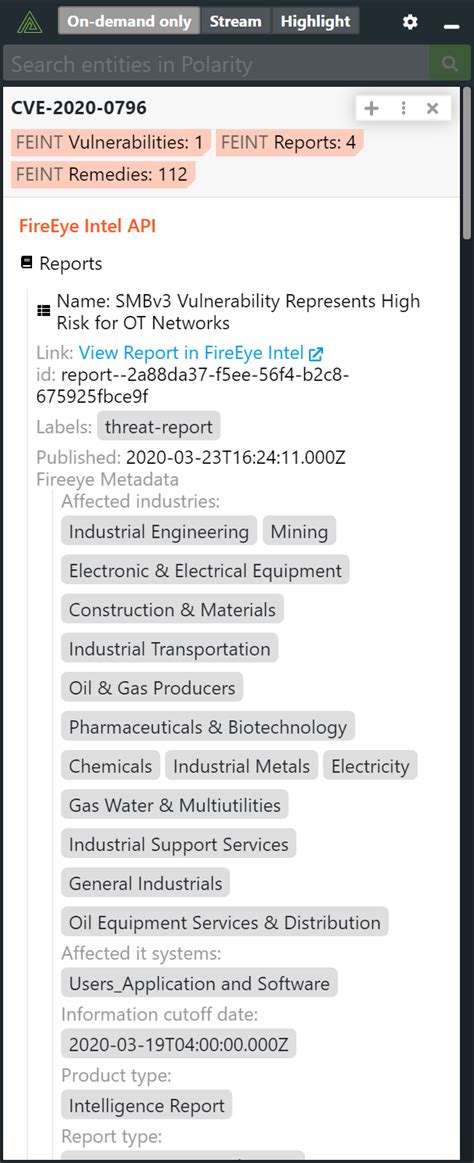Click the FEINT Reports: 4 tag
The image size is (474, 1163).
289,142
